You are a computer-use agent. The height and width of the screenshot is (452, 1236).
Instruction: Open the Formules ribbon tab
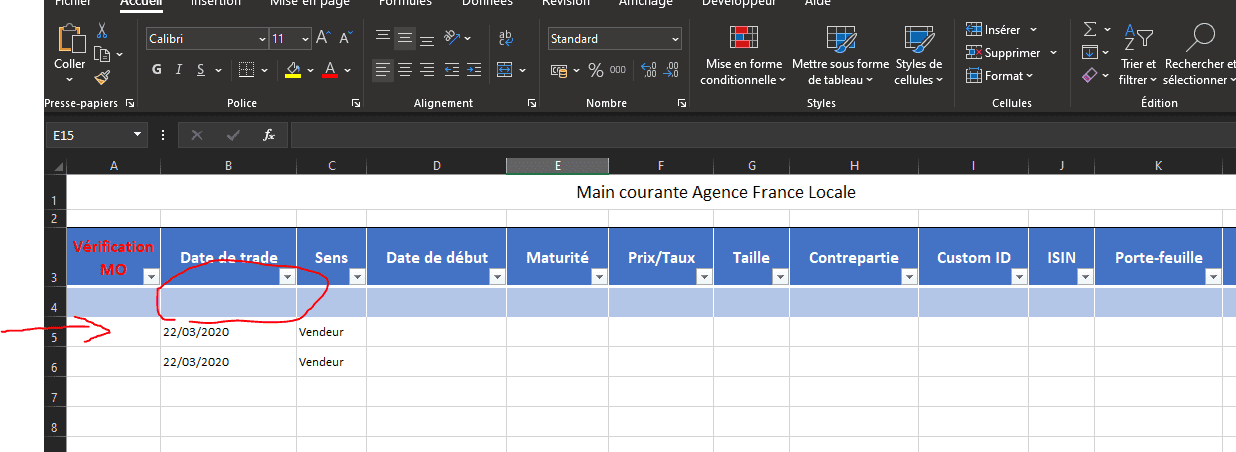(404, 3)
